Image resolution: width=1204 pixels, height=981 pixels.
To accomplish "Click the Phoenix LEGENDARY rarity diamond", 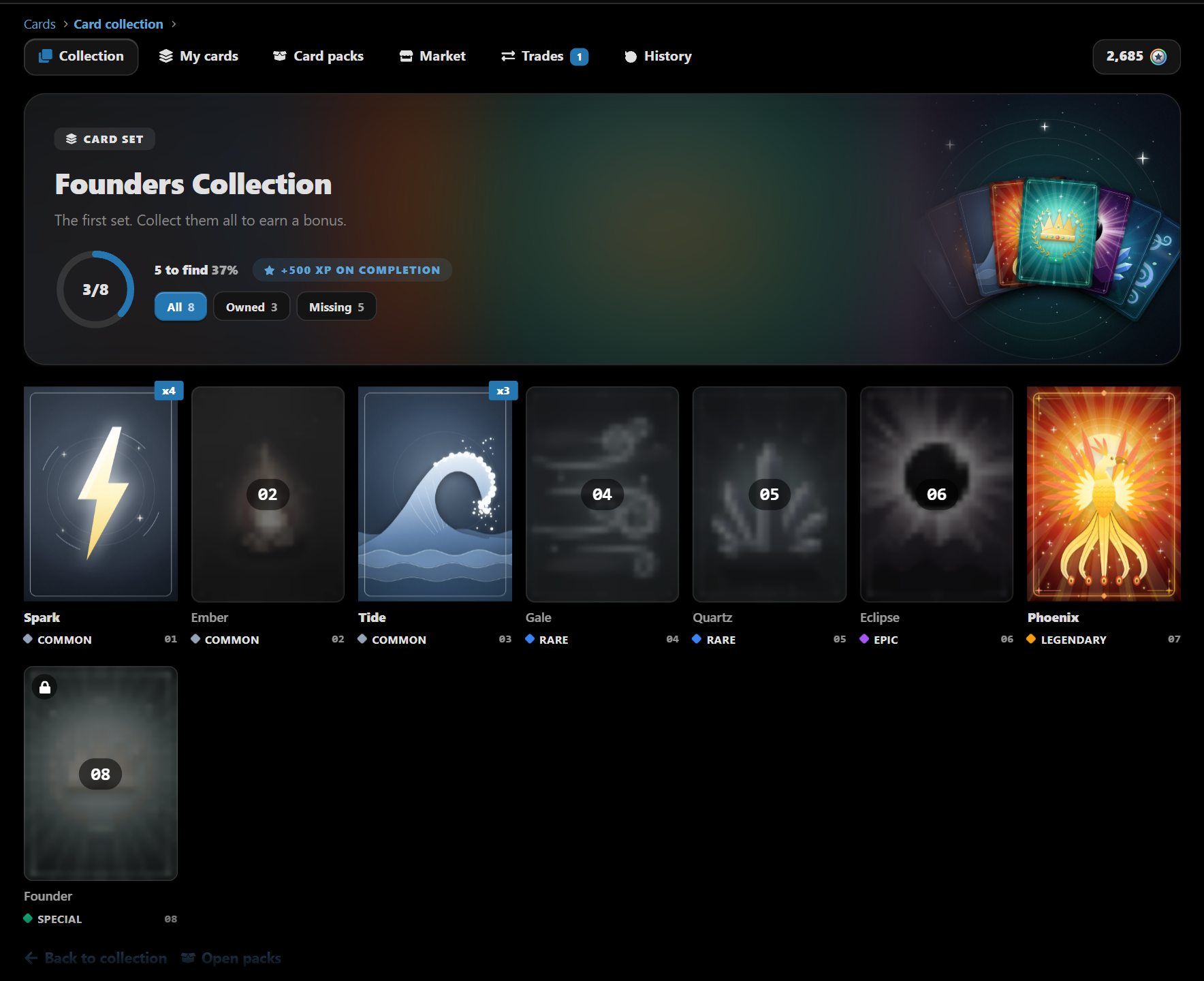I will (x=1031, y=639).
